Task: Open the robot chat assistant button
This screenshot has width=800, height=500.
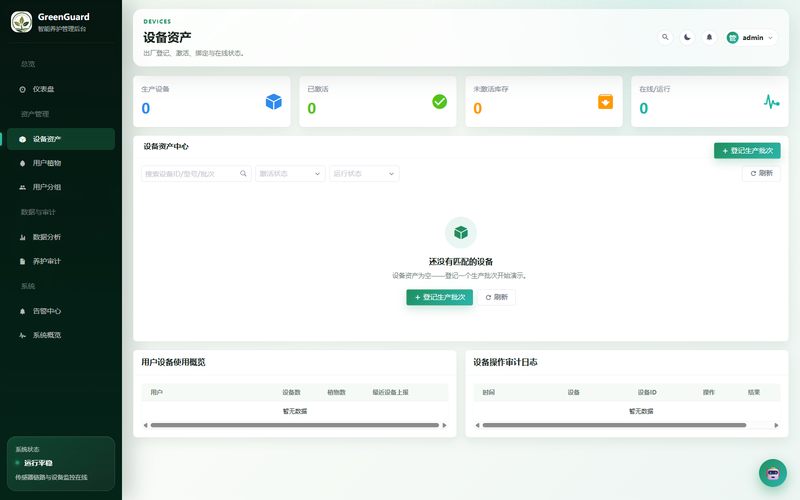Action: tap(773, 473)
